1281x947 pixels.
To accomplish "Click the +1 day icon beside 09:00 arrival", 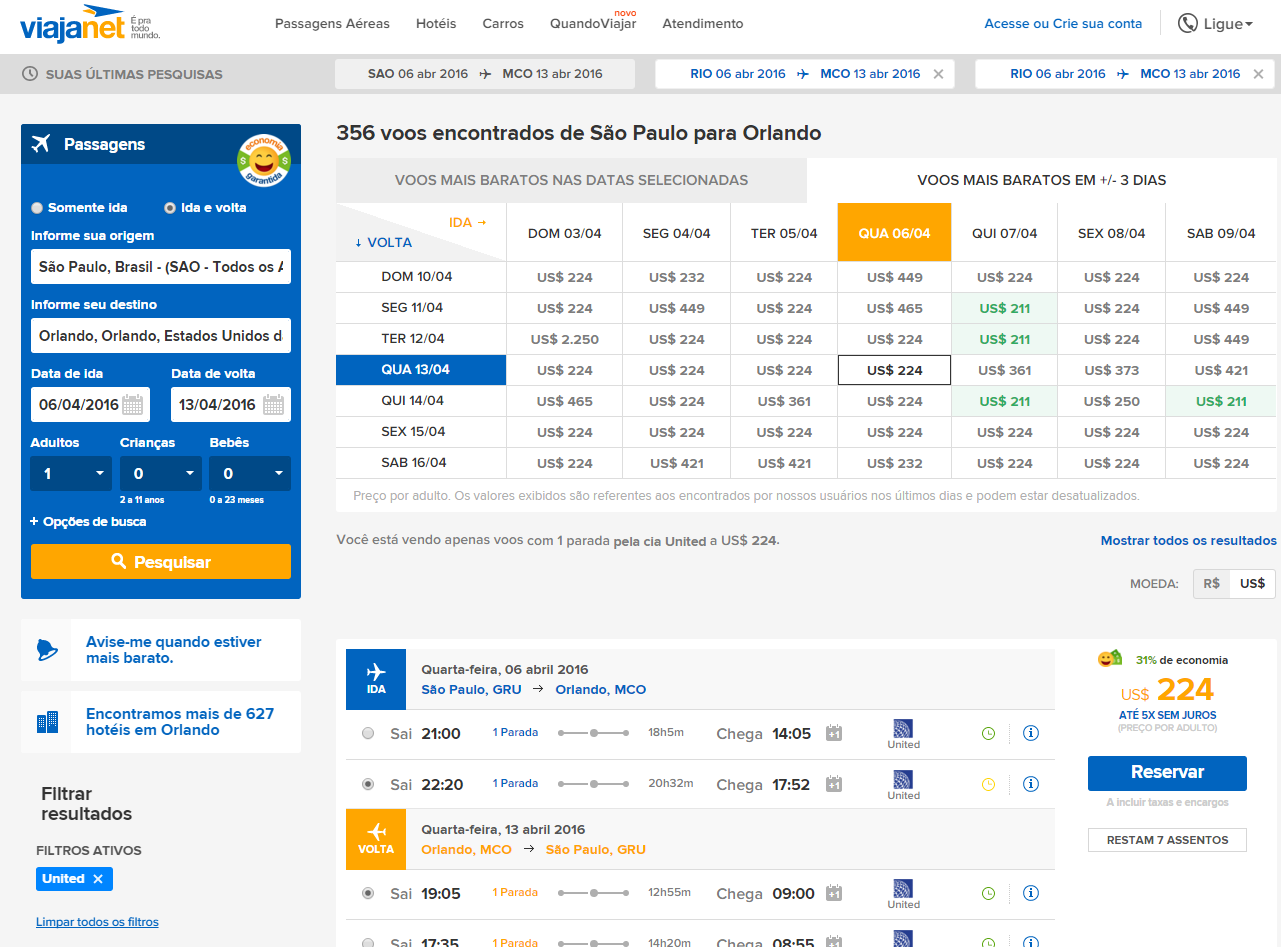I will (x=833, y=894).
